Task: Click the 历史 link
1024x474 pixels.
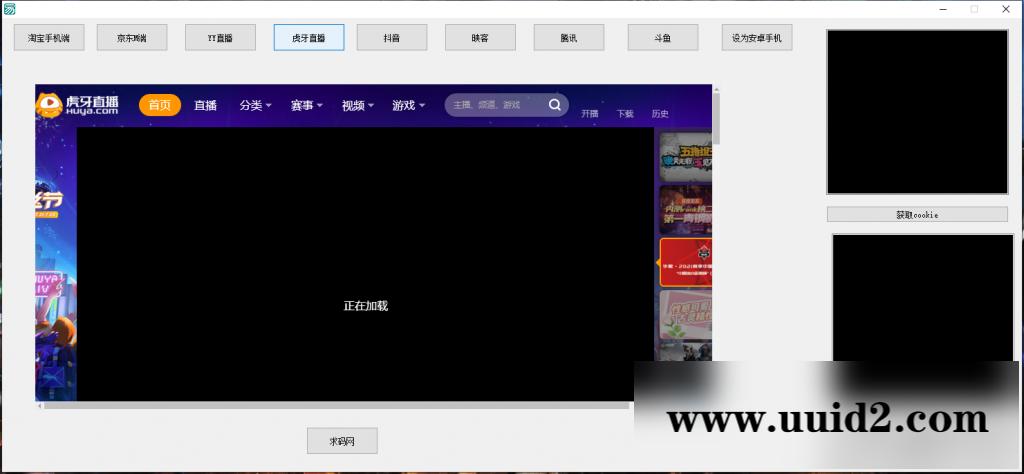Action: pyautogui.click(x=660, y=114)
